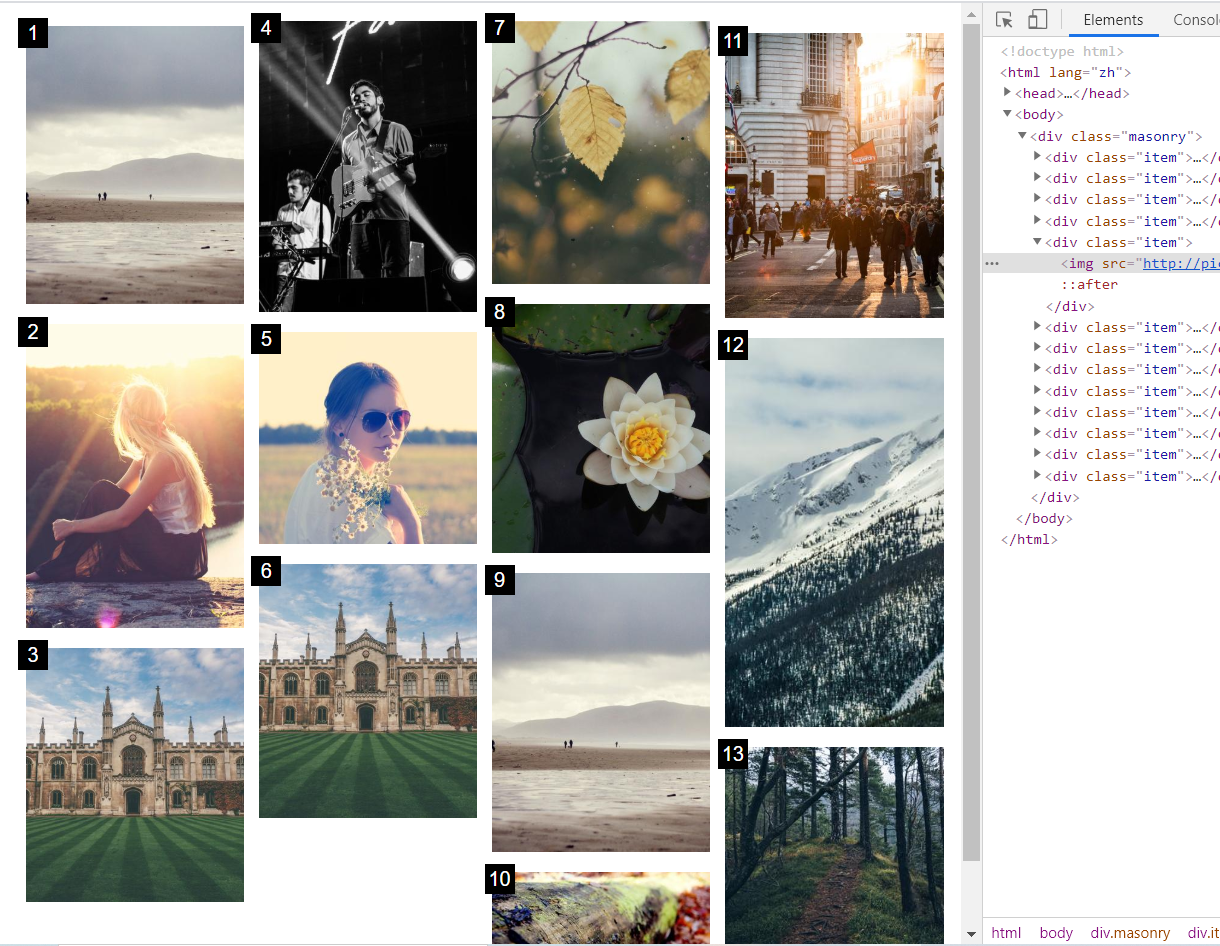Click image 3, the college building lawn

(135, 775)
